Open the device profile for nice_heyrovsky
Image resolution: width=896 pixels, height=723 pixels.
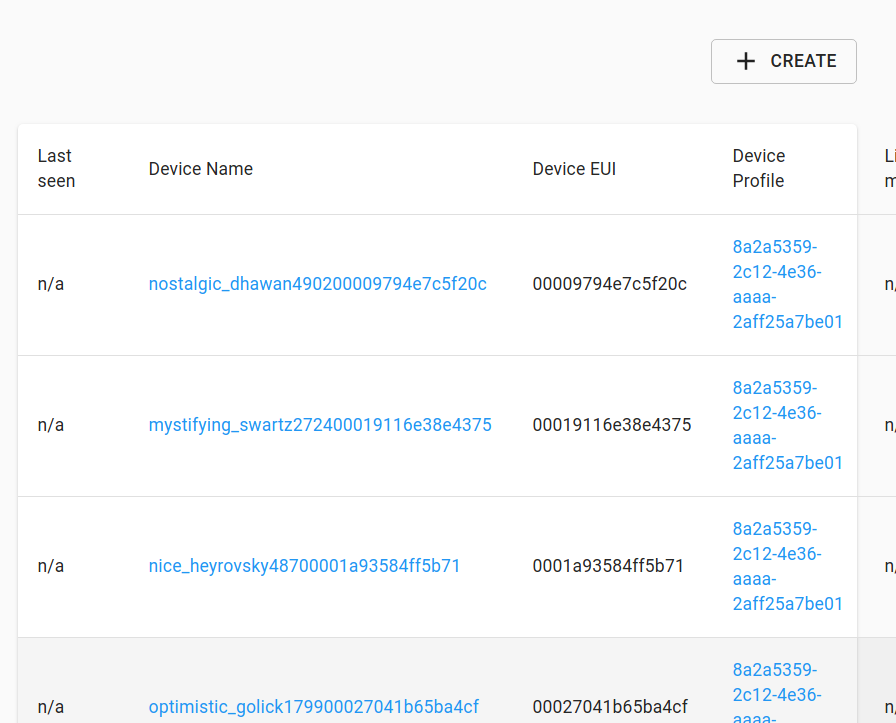pos(785,566)
